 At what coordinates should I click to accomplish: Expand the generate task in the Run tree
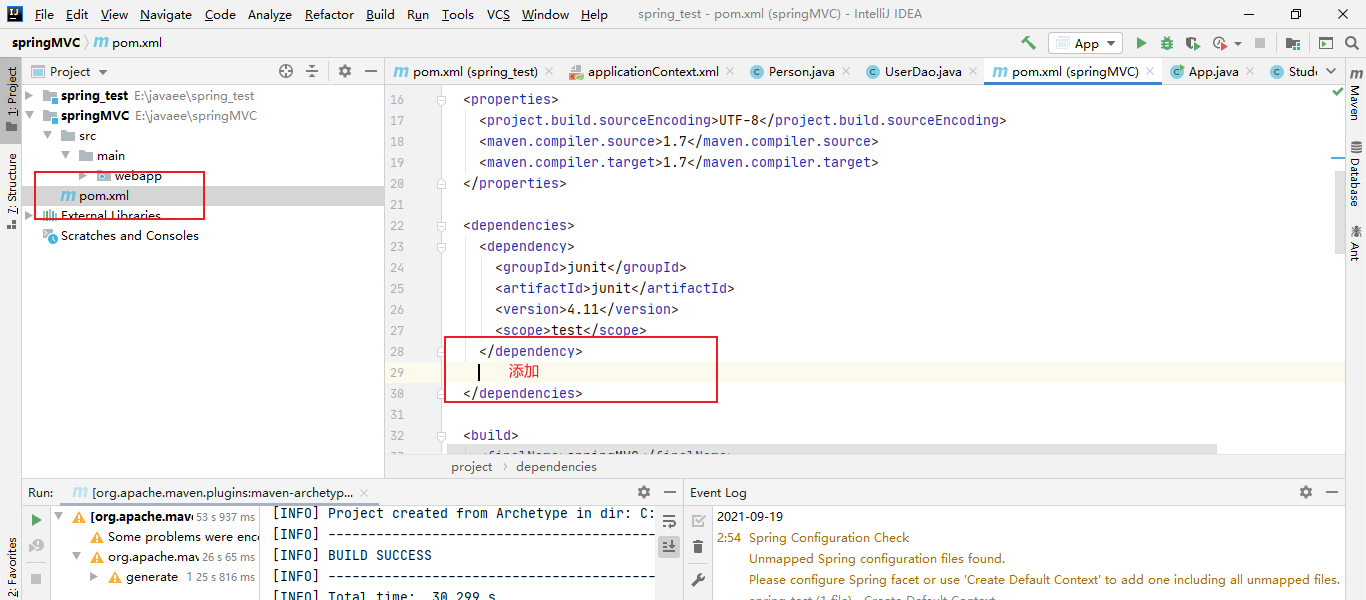coord(94,577)
